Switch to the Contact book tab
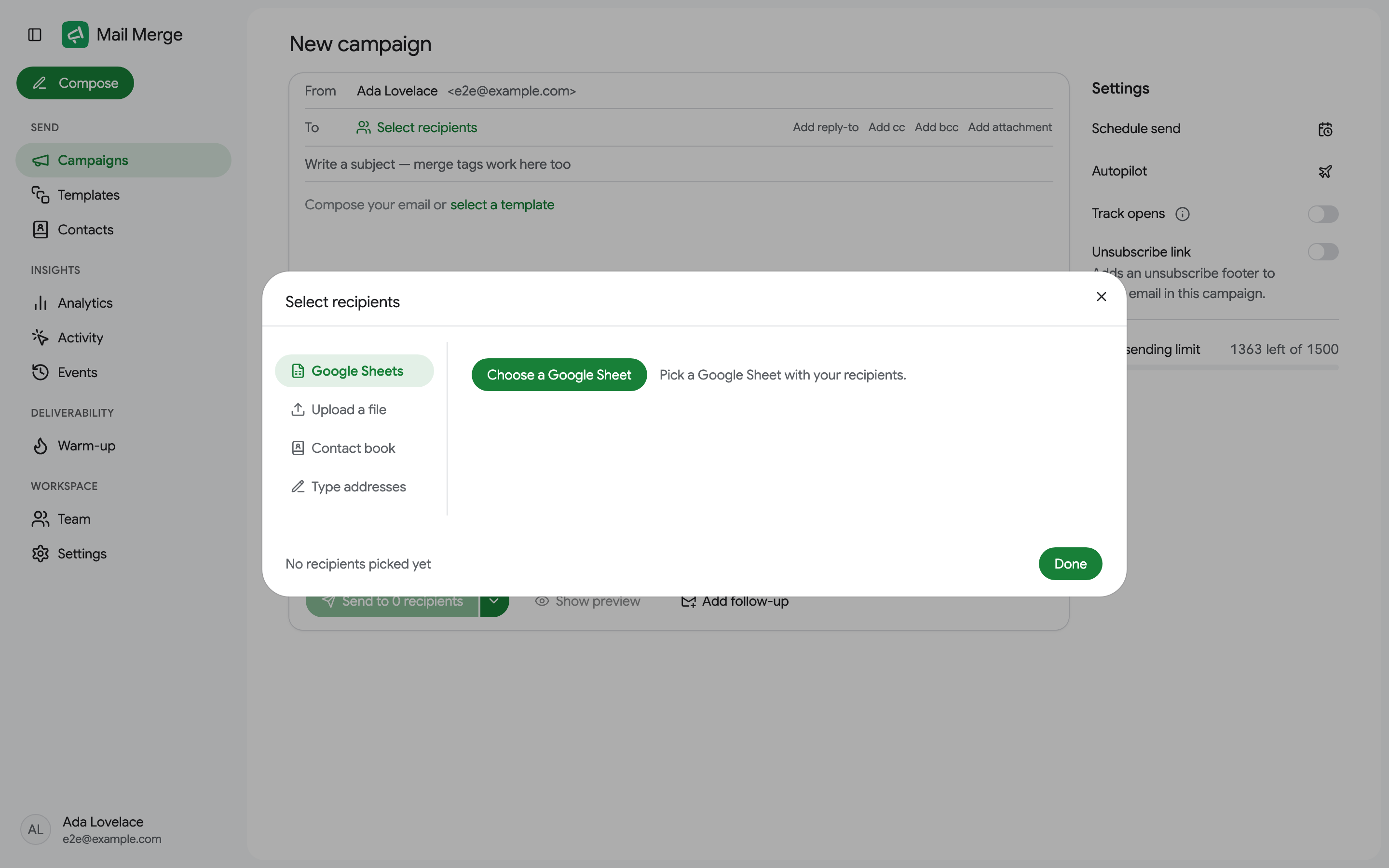1389x868 pixels. 354,448
